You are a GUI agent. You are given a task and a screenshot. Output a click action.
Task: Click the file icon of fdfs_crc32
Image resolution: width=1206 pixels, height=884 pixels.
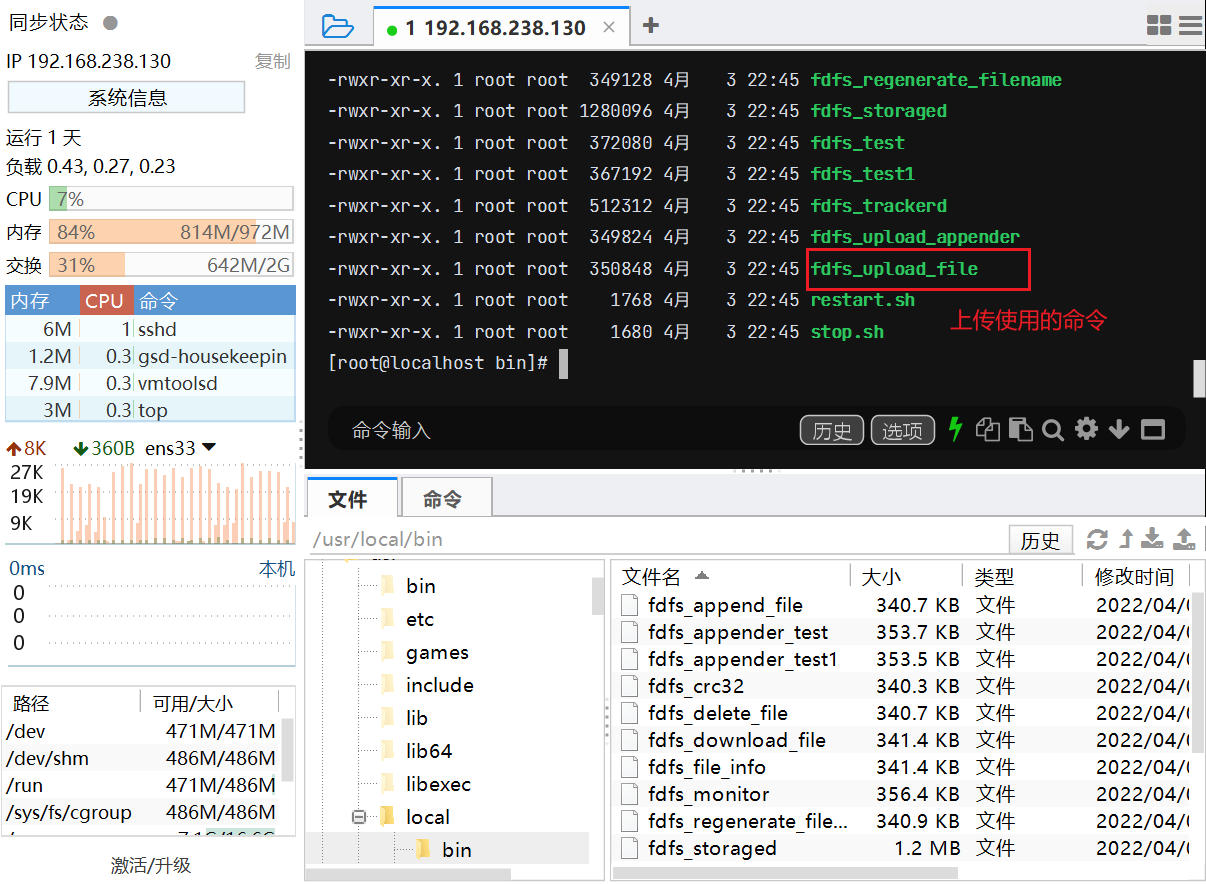[x=629, y=686]
